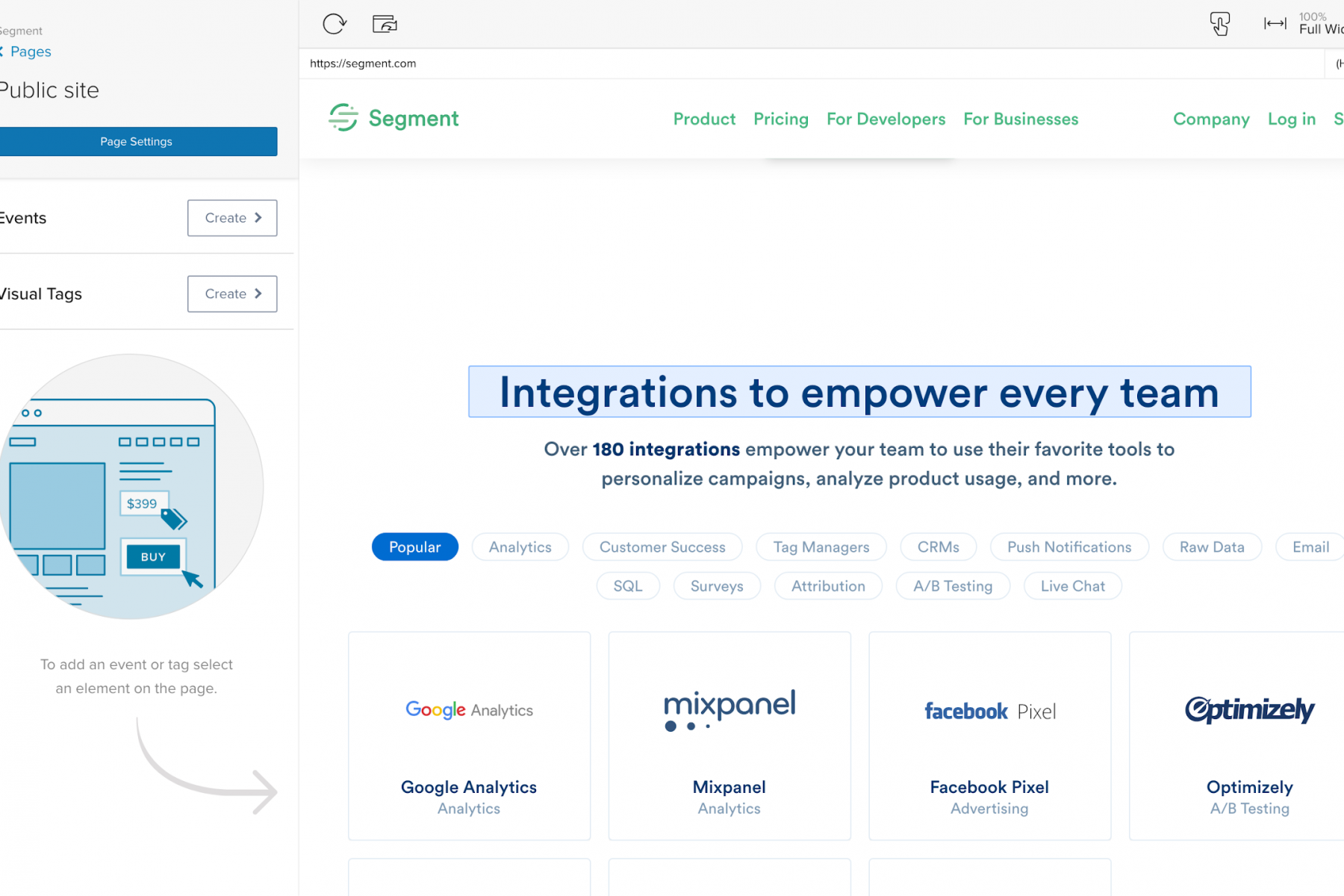
Task: Select the Analytics filter pill
Action: [520, 547]
